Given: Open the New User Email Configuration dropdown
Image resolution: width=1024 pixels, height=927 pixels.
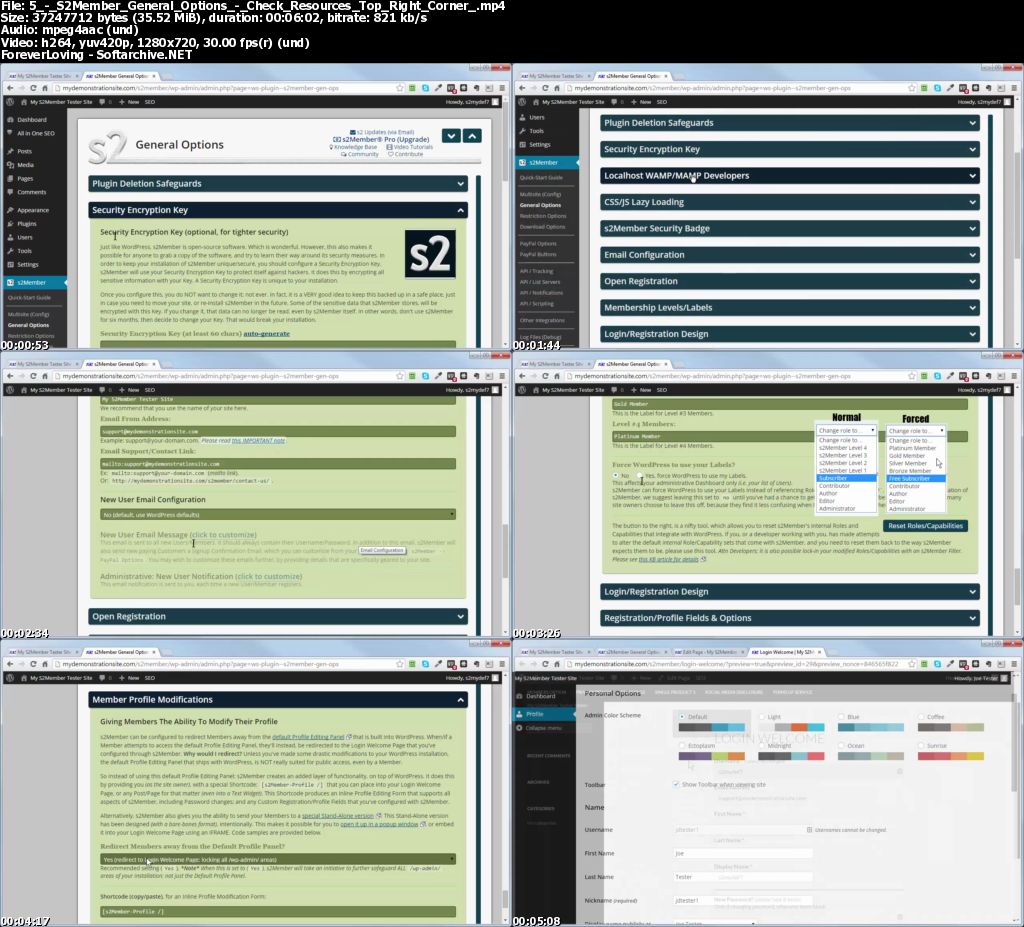Looking at the screenshot, I should tap(278, 515).
